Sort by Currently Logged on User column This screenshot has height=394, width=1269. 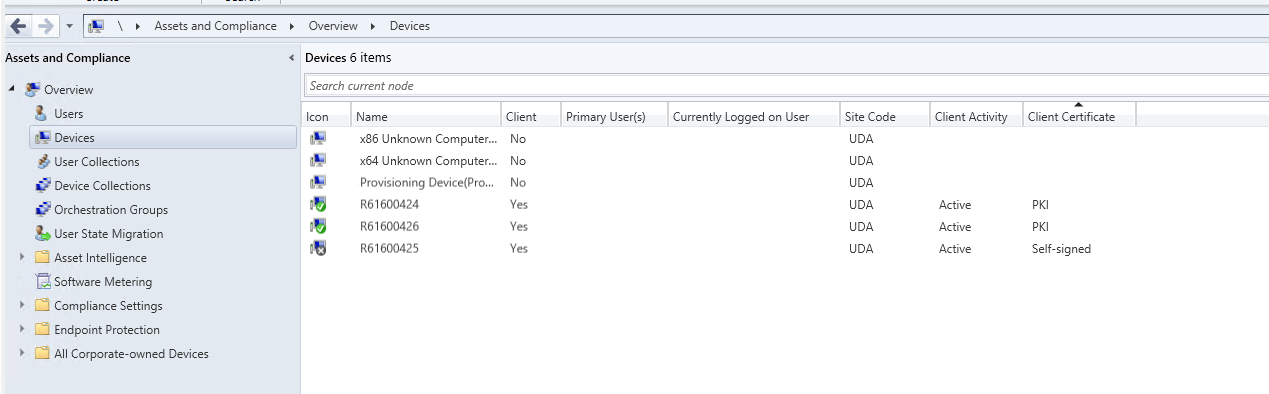tap(754, 117)
